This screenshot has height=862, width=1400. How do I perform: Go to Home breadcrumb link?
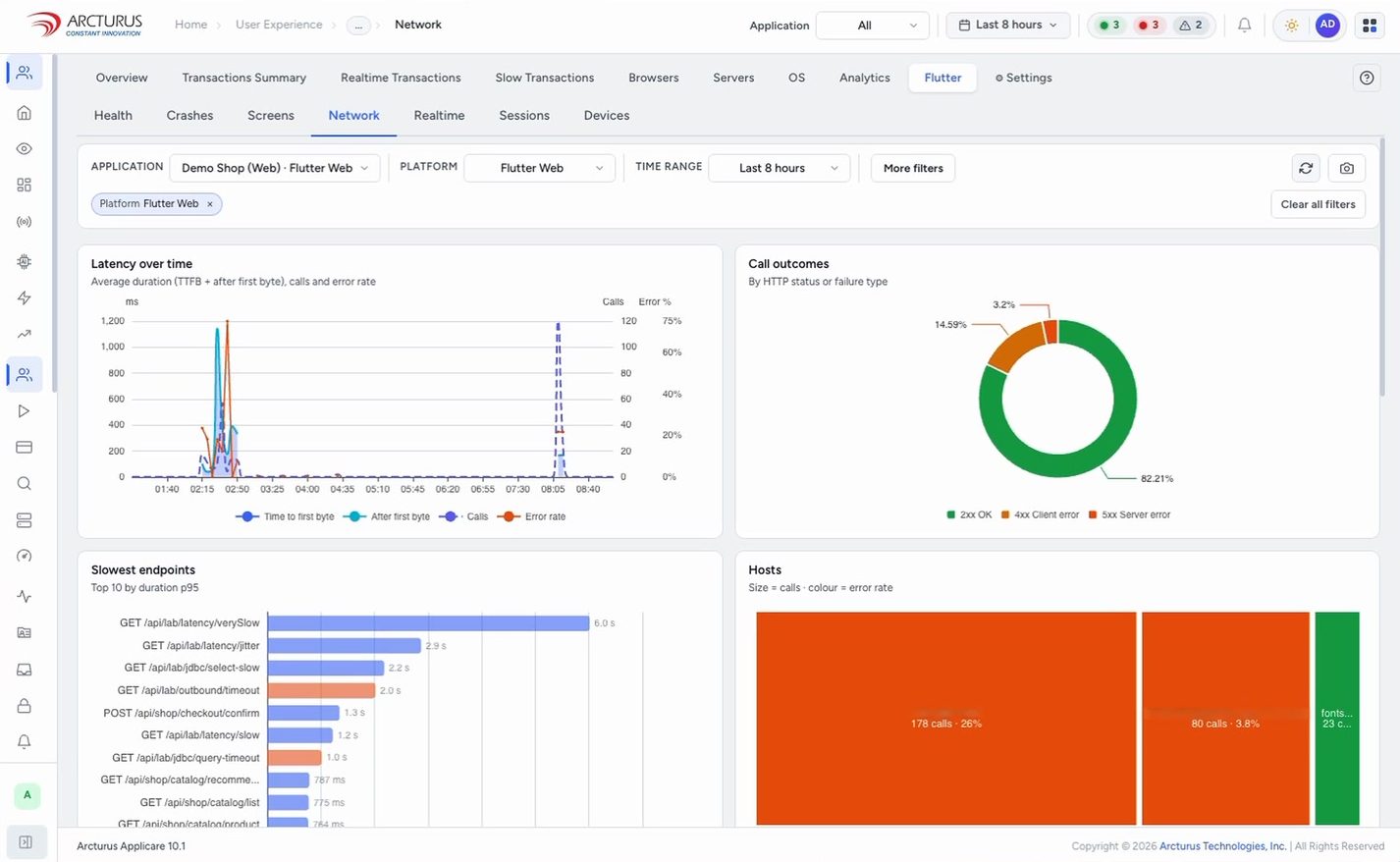coord(190,25)
